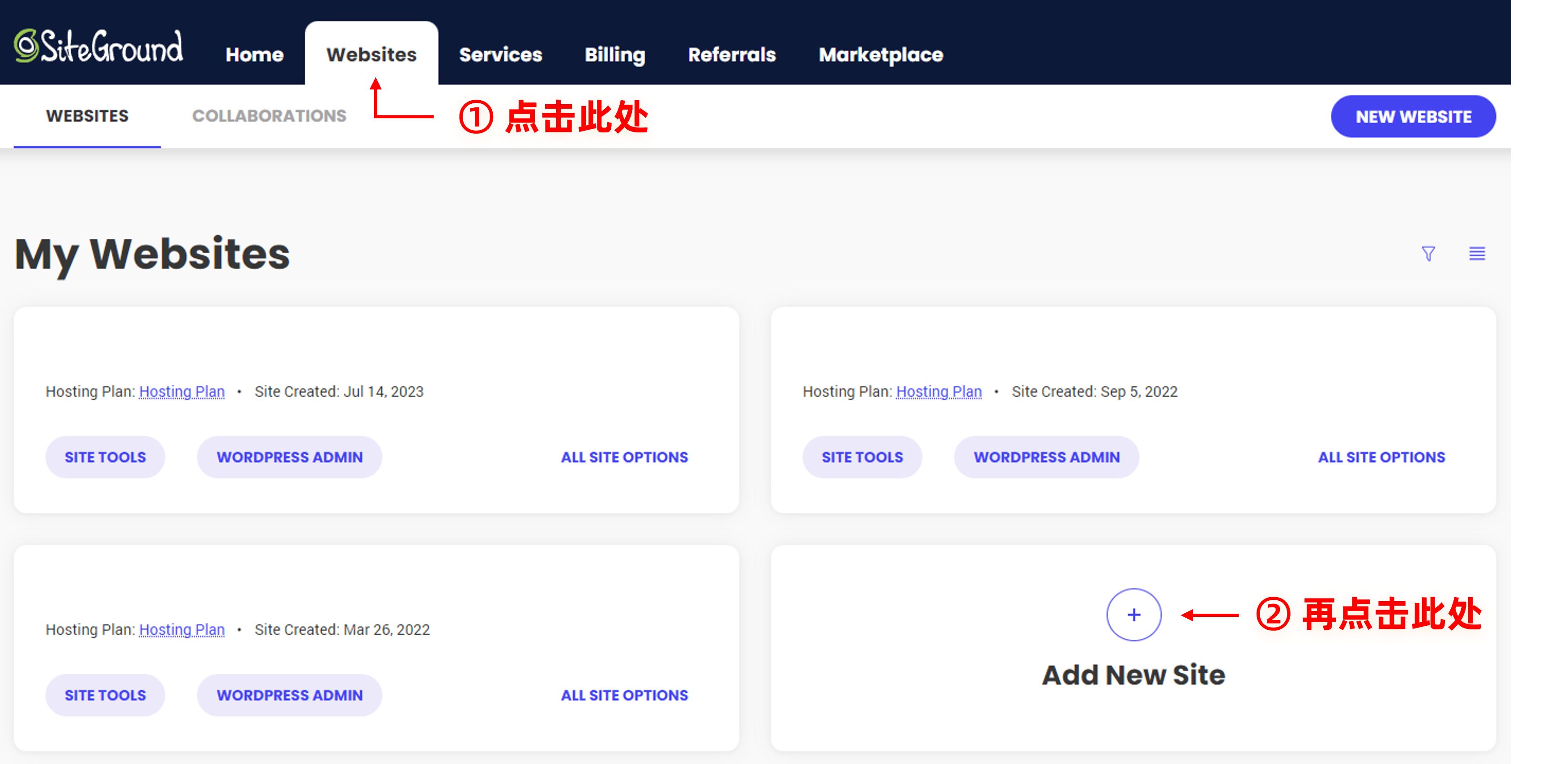
Task: Click the SiteGround logo
Action: pos(98,46)
